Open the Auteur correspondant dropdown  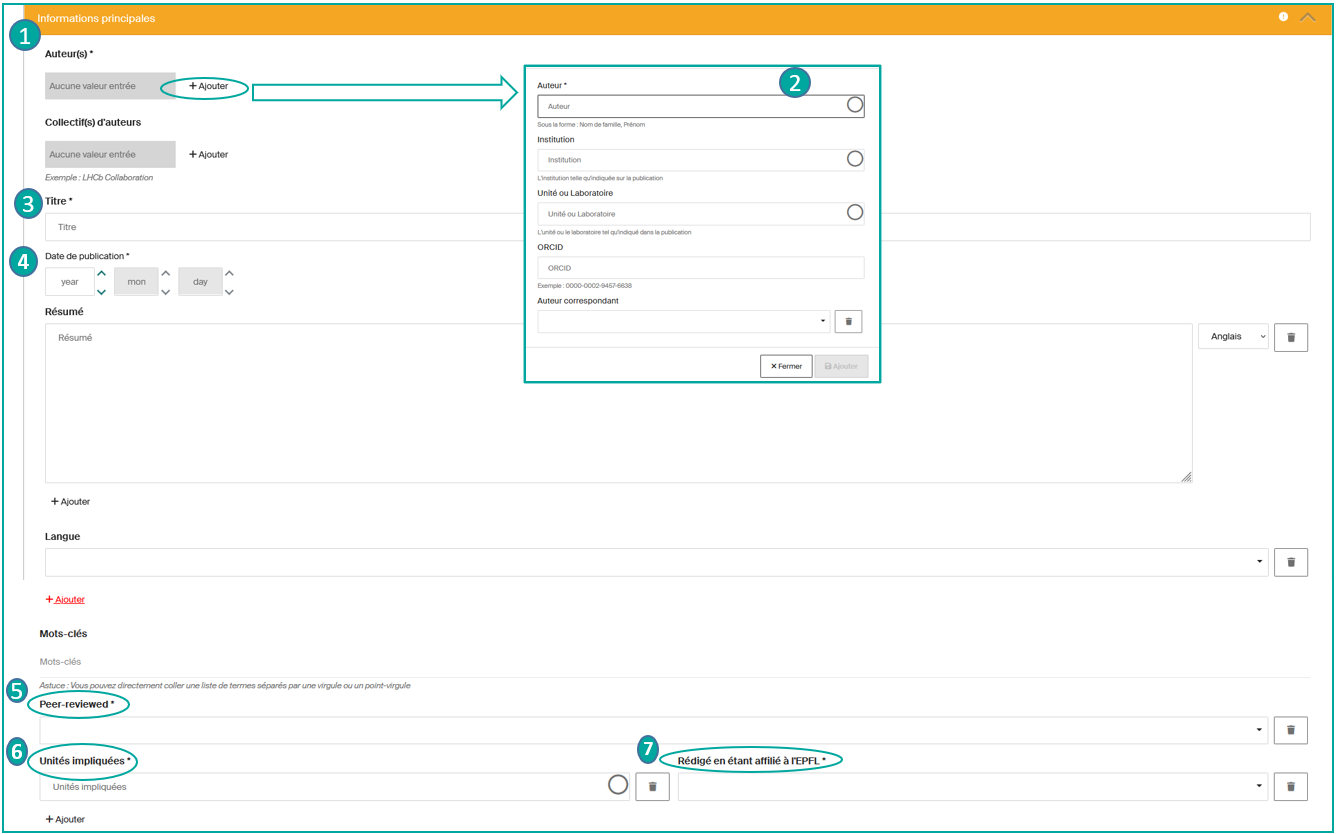[x=684, y=321]
